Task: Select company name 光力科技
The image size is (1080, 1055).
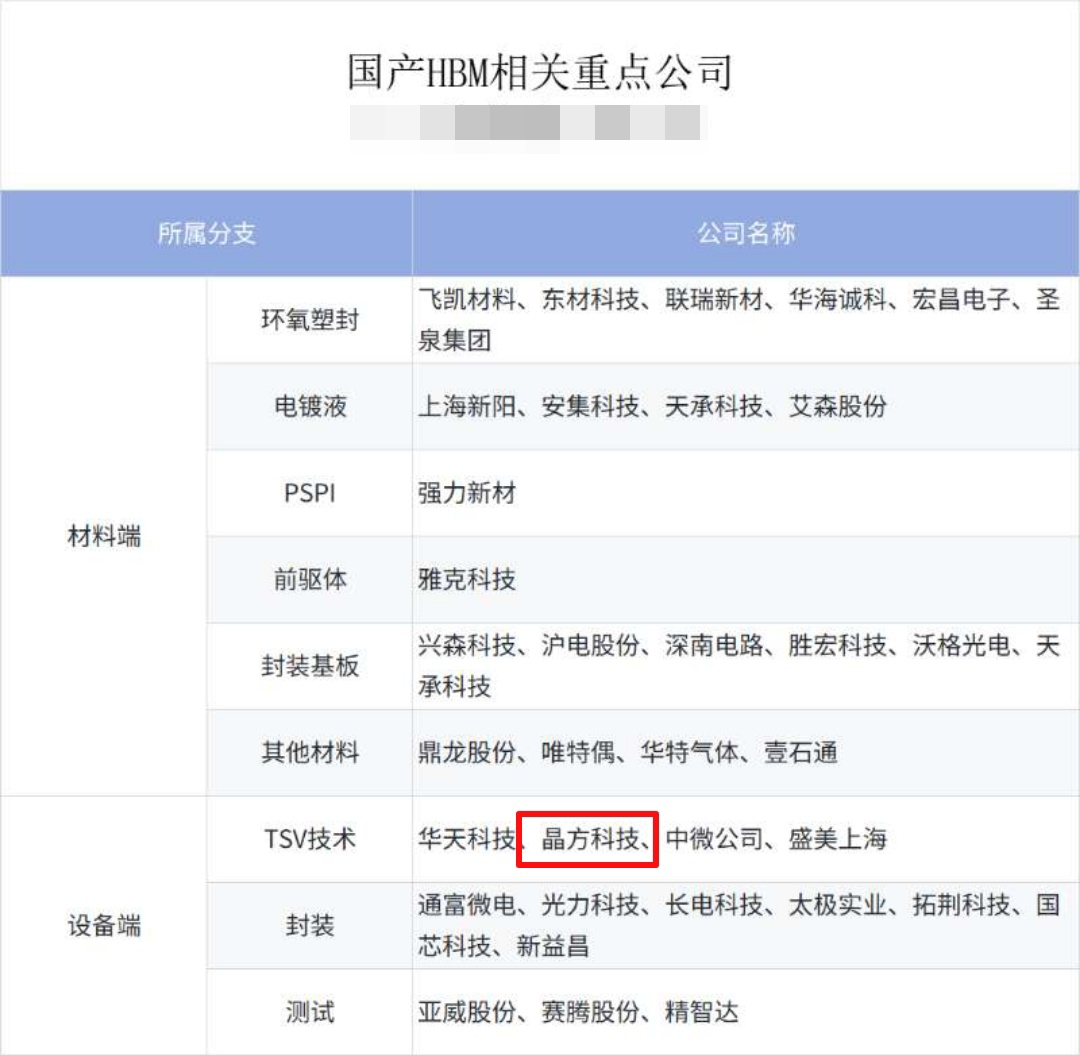Action: [x=590, y=904]
